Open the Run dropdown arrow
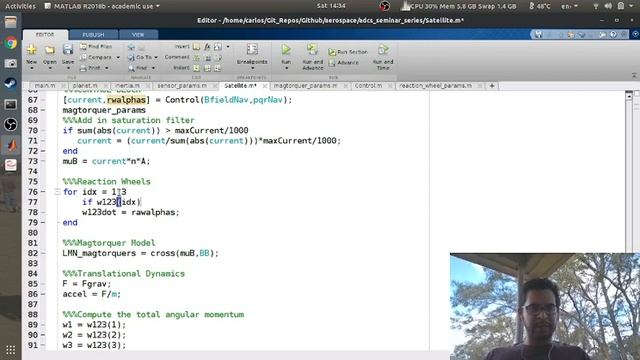Image resolution: width=640 pixels, height=360 pixels. coord(286,68)
